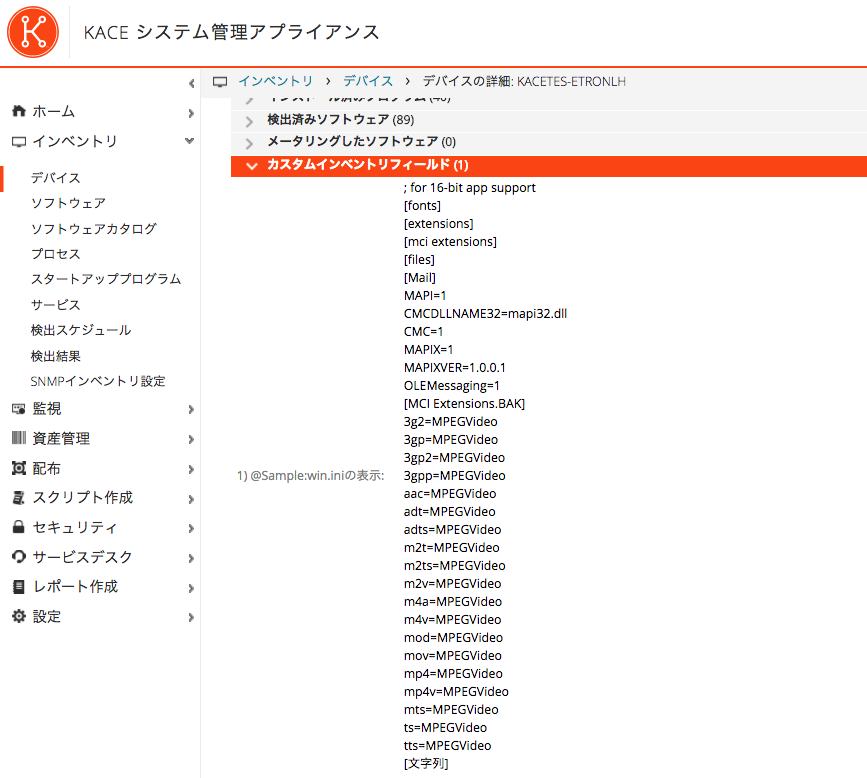Click the OLEMessaging=1 line
867x778 pixels.
click(451, 386)
